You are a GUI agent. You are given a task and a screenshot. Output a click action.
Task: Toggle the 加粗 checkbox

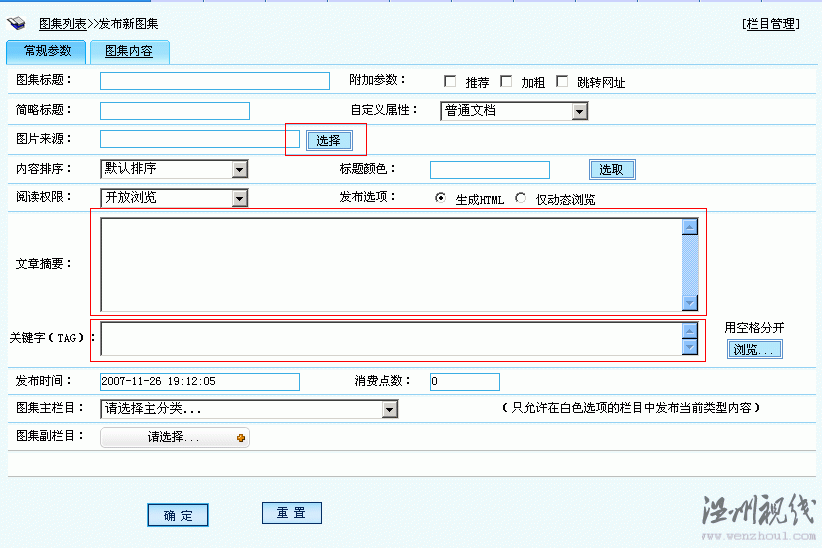[506, 82]
